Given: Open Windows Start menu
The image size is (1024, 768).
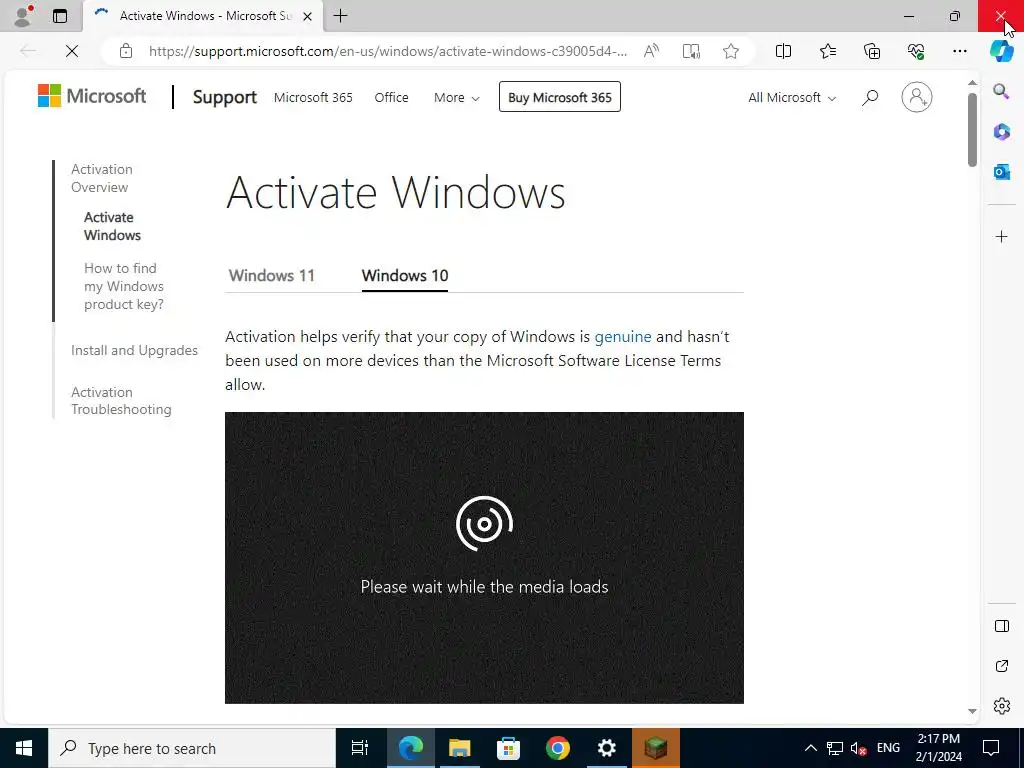Looking at the screenshot, I should 24,748.
